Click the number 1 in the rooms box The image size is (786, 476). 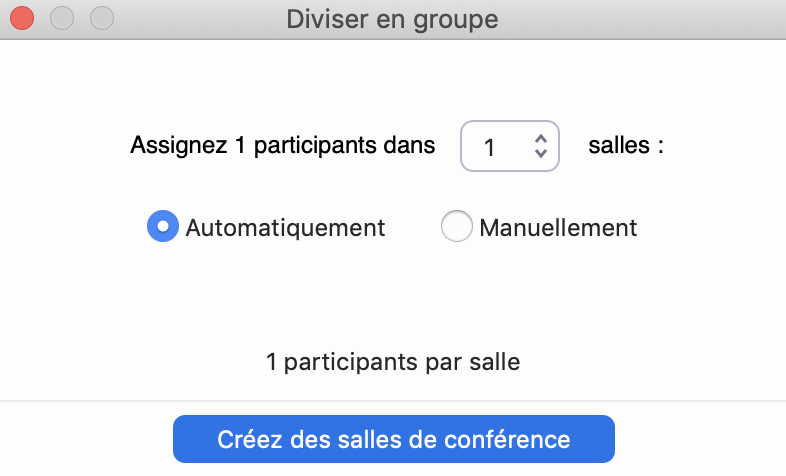click(x=489, y=148)
